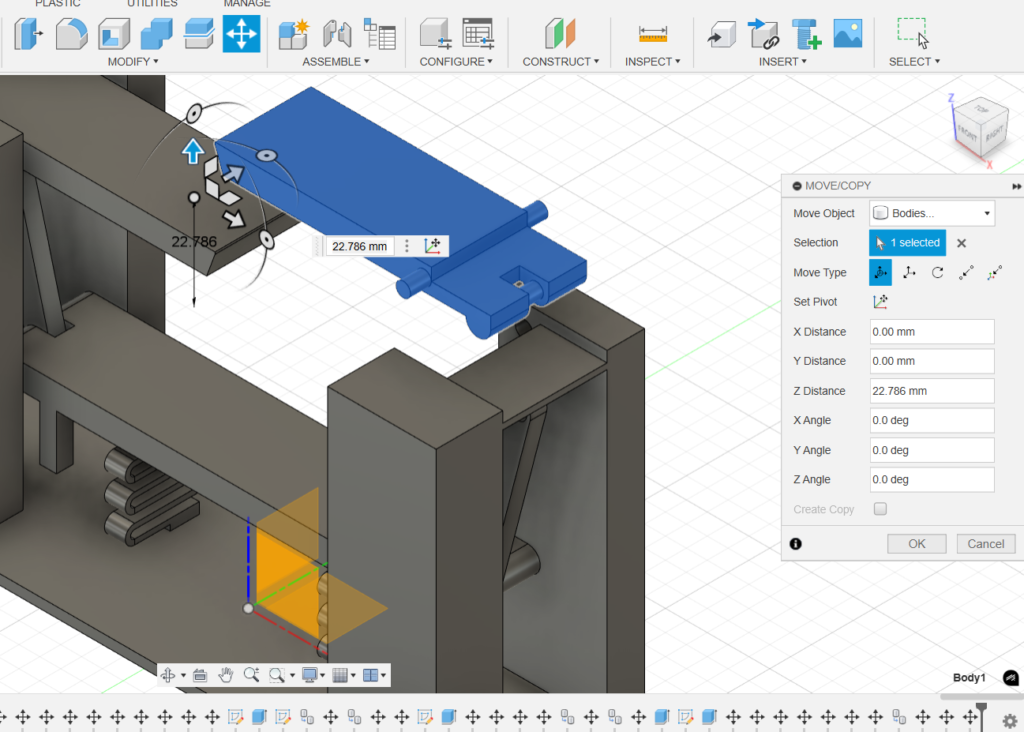The image size is (1024, 732).
Task: Select the Pan hand tool
Action: [x=225, y=675]
